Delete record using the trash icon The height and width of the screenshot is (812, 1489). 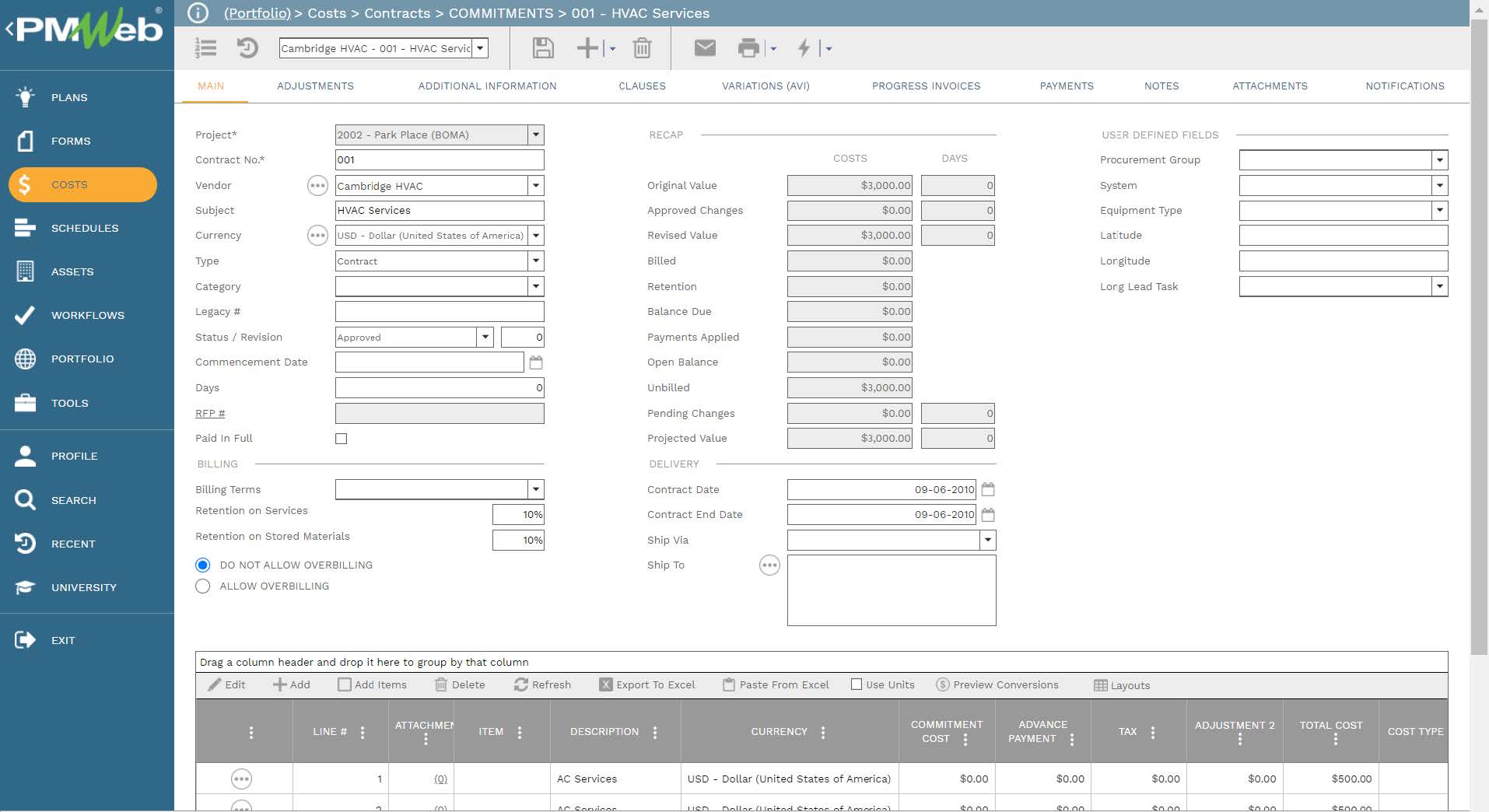(642, 48)
